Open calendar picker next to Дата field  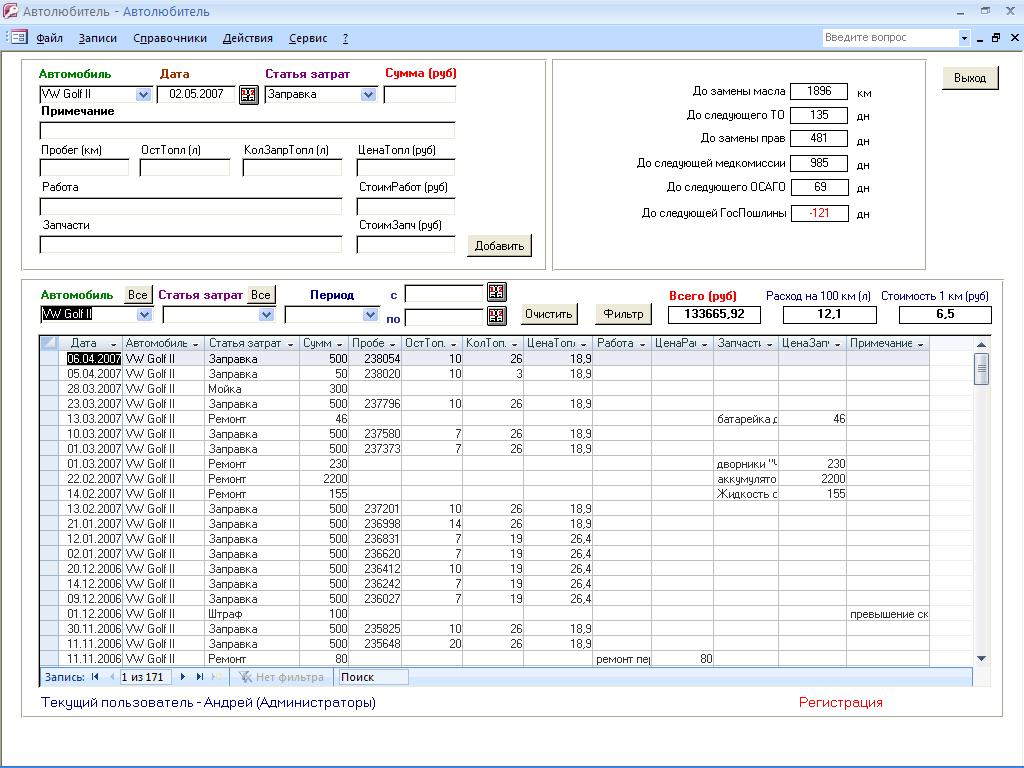(x=248, y=94)
